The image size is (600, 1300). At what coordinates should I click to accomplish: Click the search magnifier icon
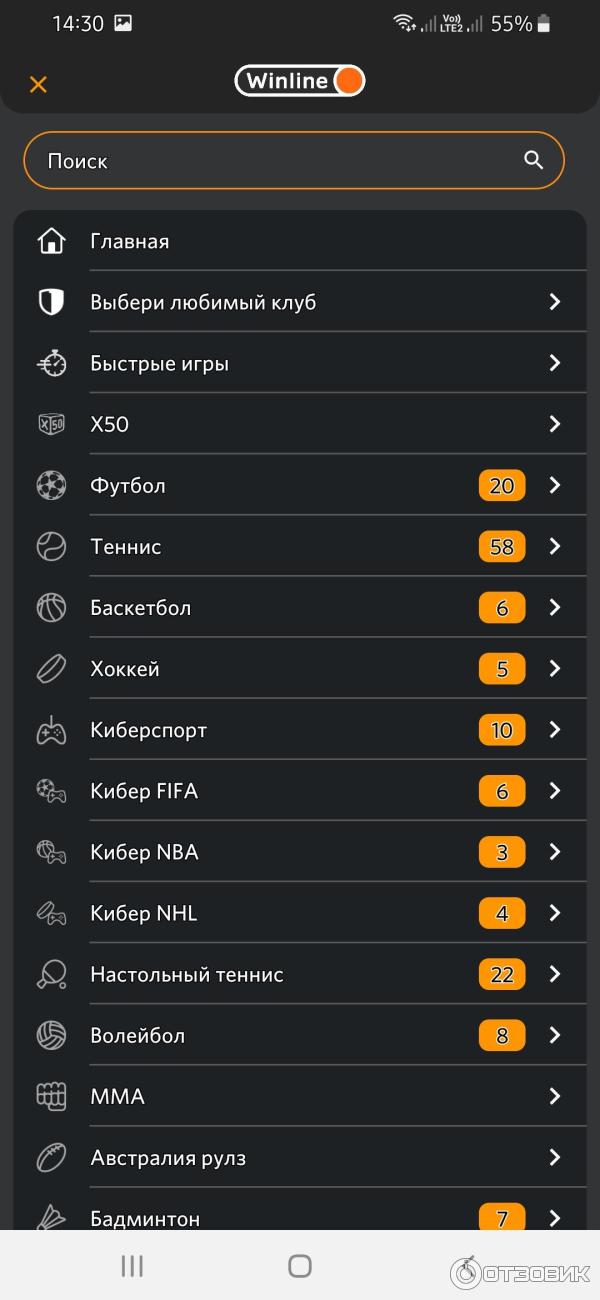pyautogui.click(x=534, y=160)
